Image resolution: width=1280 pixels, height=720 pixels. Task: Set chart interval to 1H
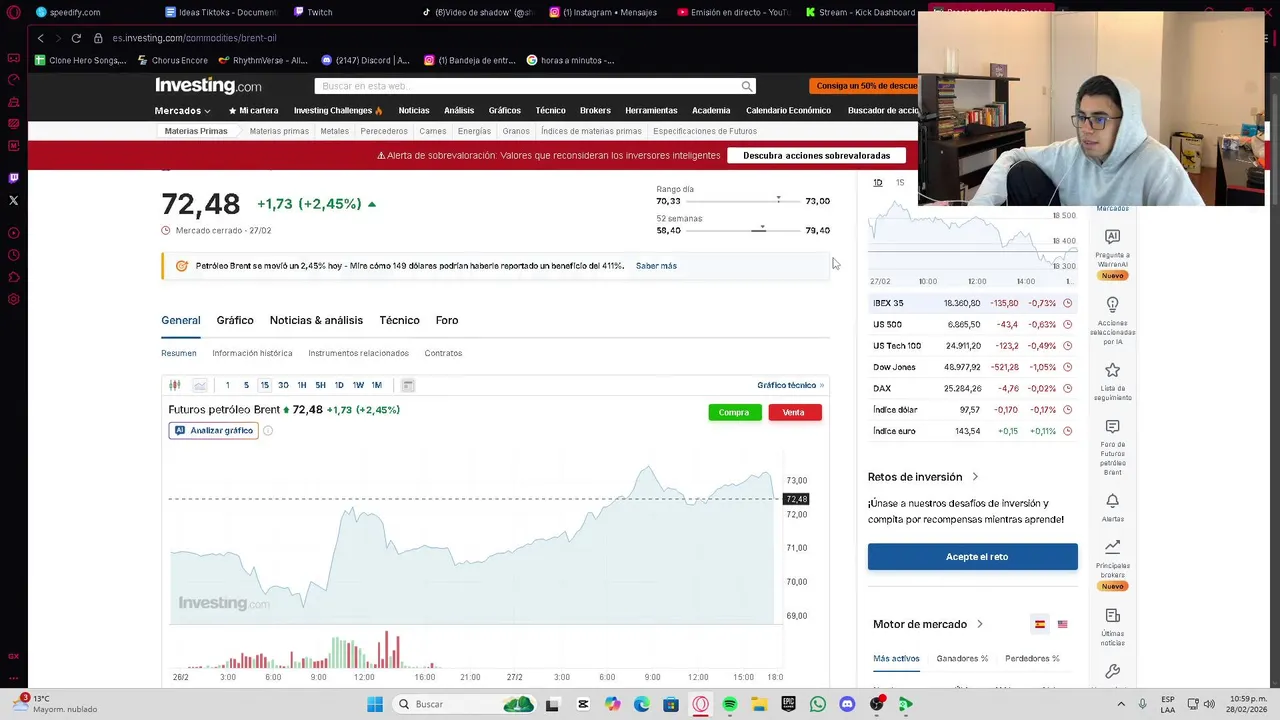(x=302, y=385)
